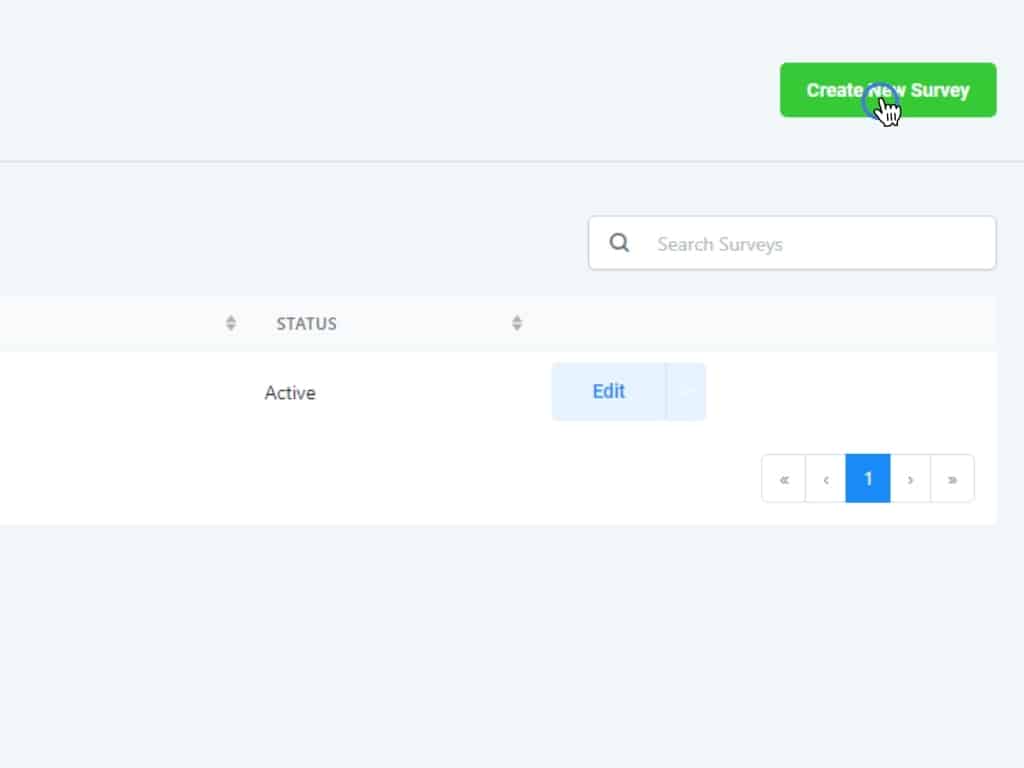Go to previous page using single-left chevron
This screenshot has width=1024, height=768.
826,479
